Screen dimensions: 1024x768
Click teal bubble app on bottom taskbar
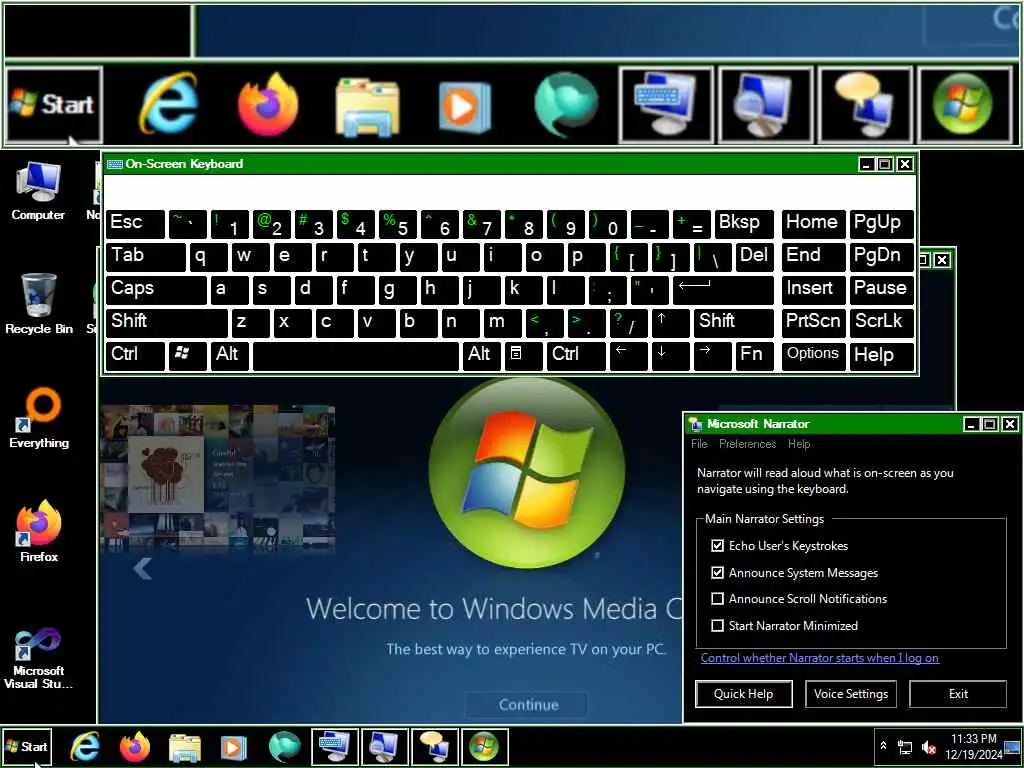[284, 747]
